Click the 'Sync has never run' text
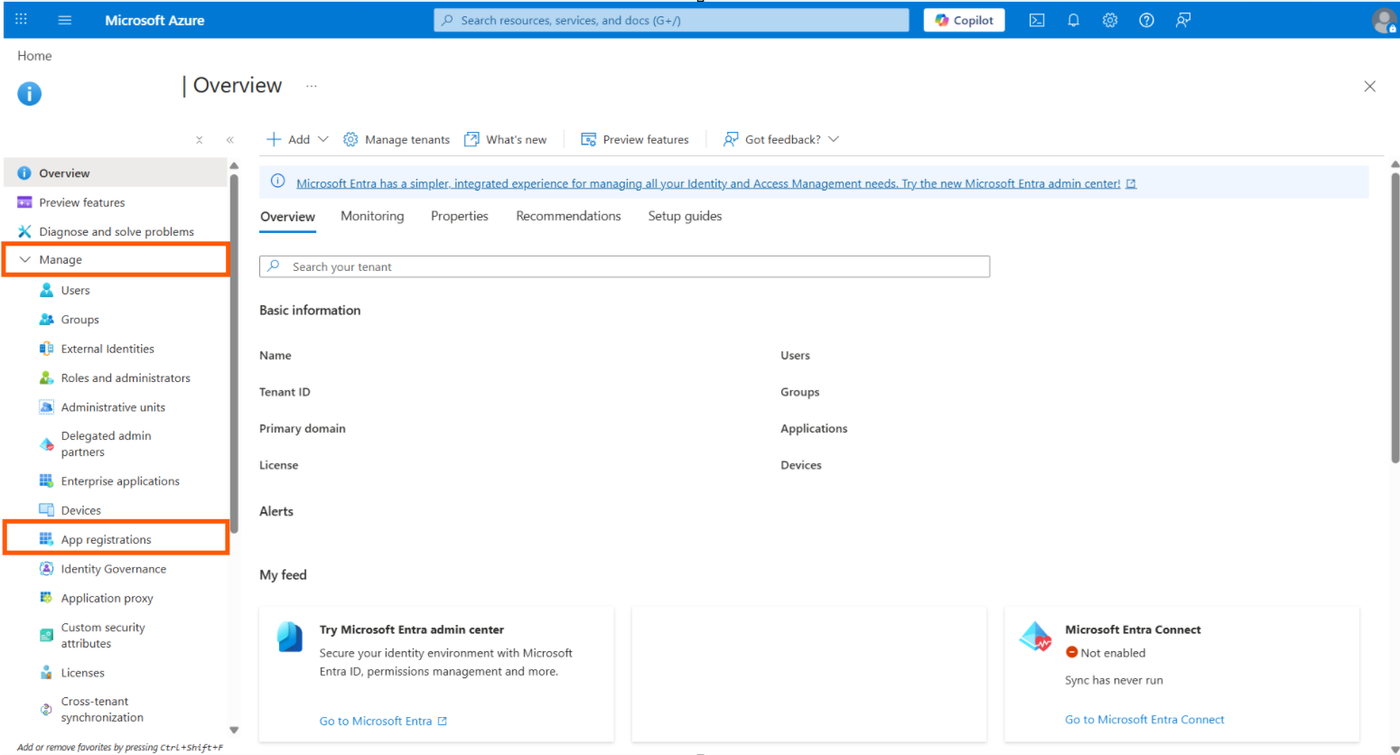The width and height of the screenshot is (1400, 755). (1114, 680)
